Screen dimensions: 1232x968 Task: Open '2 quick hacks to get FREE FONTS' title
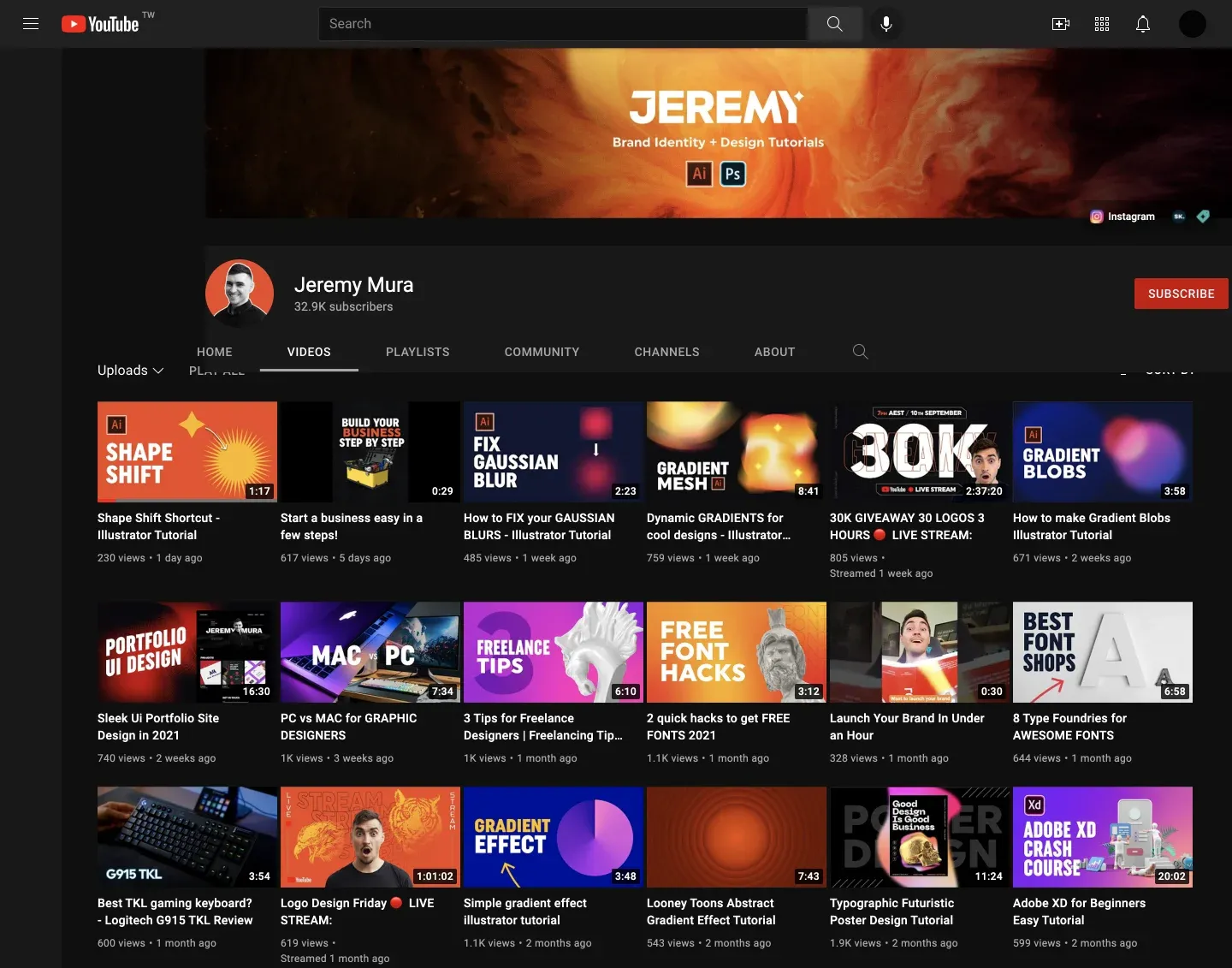coord(719,727)
